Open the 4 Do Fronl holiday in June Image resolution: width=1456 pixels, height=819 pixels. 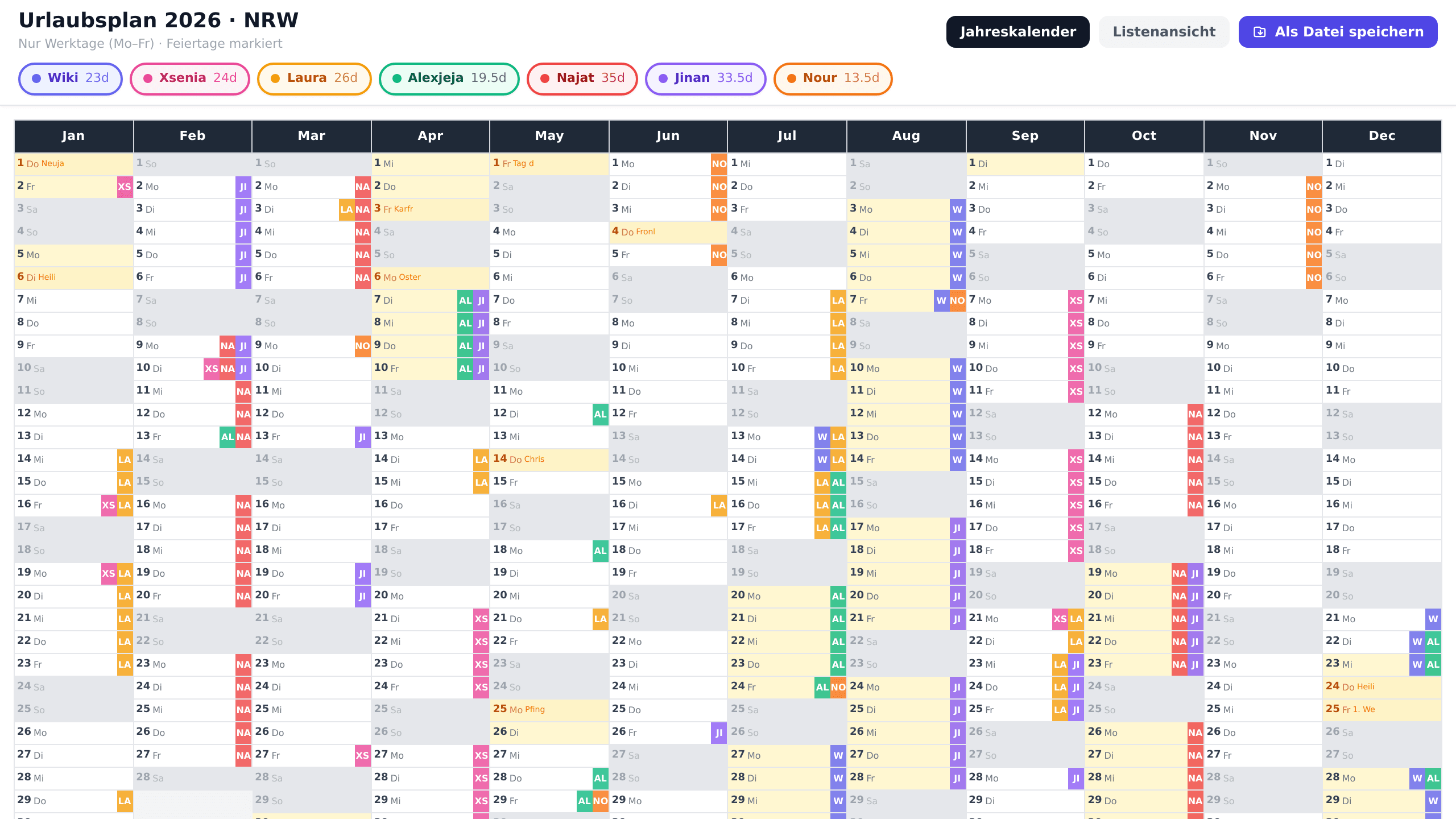pos(668,232)
